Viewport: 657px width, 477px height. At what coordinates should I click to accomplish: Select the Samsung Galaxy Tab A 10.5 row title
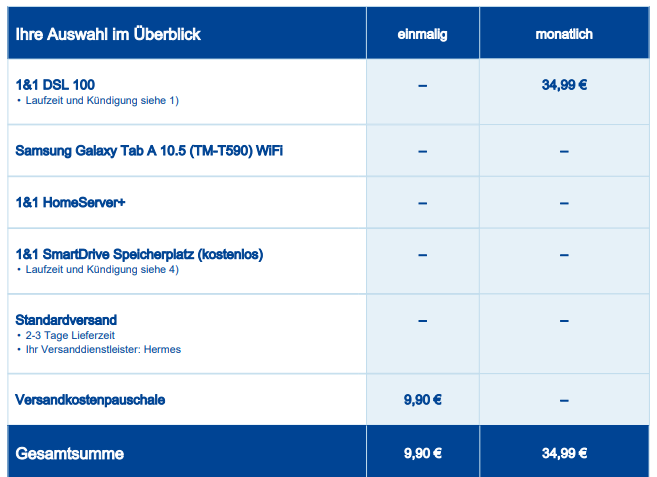coord(149,150)
